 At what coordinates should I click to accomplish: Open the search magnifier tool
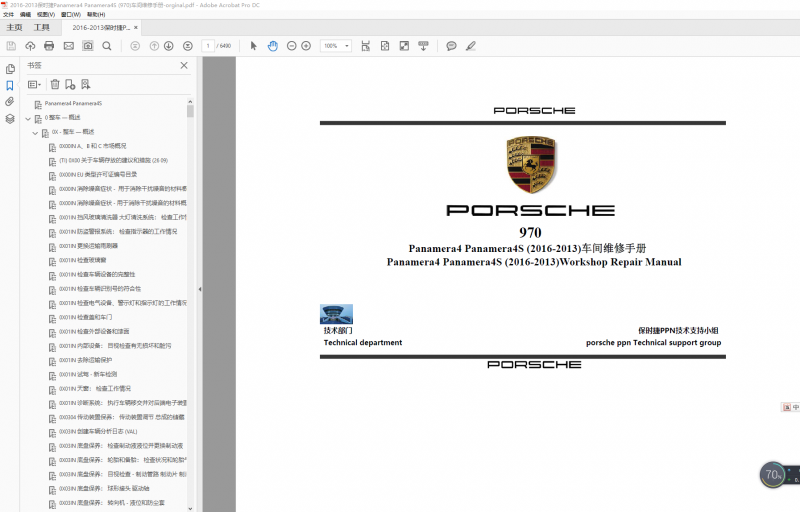[x=107, y=46]
